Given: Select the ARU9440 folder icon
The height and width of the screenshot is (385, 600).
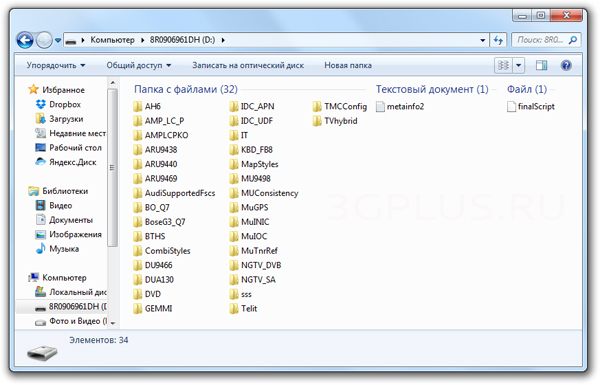Looking at the screenshot, I should 138,164.
